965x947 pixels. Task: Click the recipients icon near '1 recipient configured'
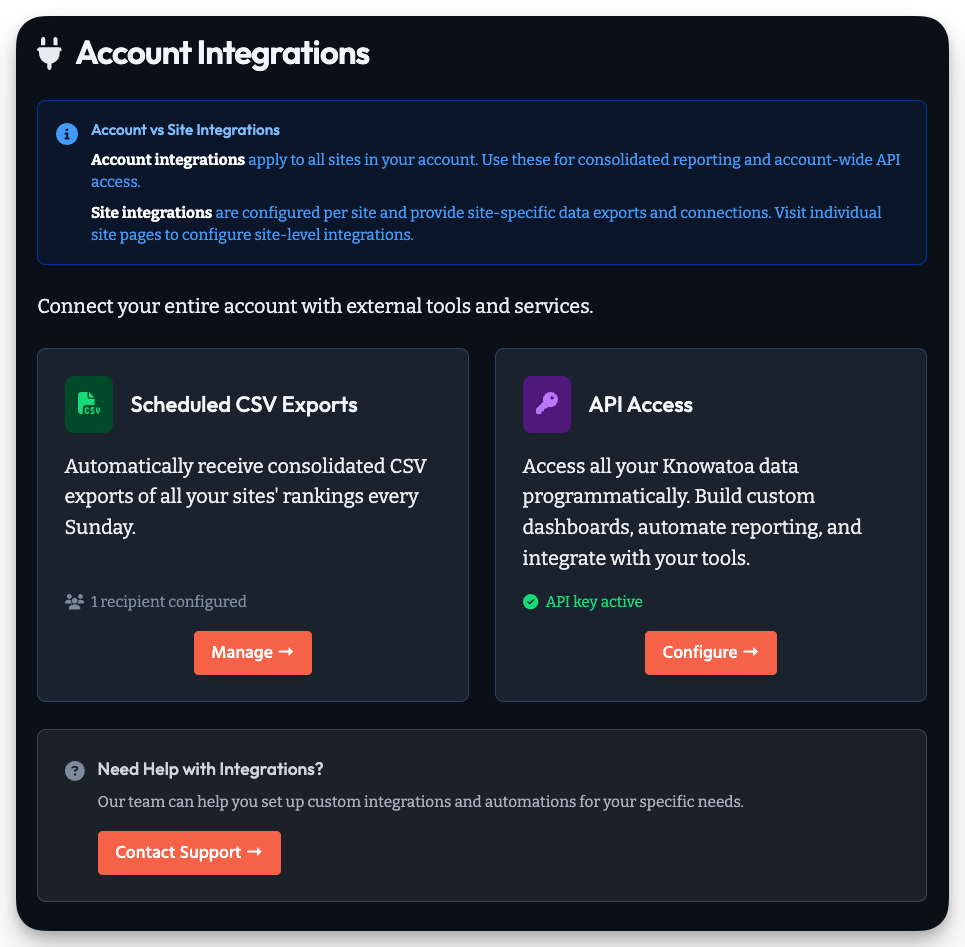pos(73,601)
